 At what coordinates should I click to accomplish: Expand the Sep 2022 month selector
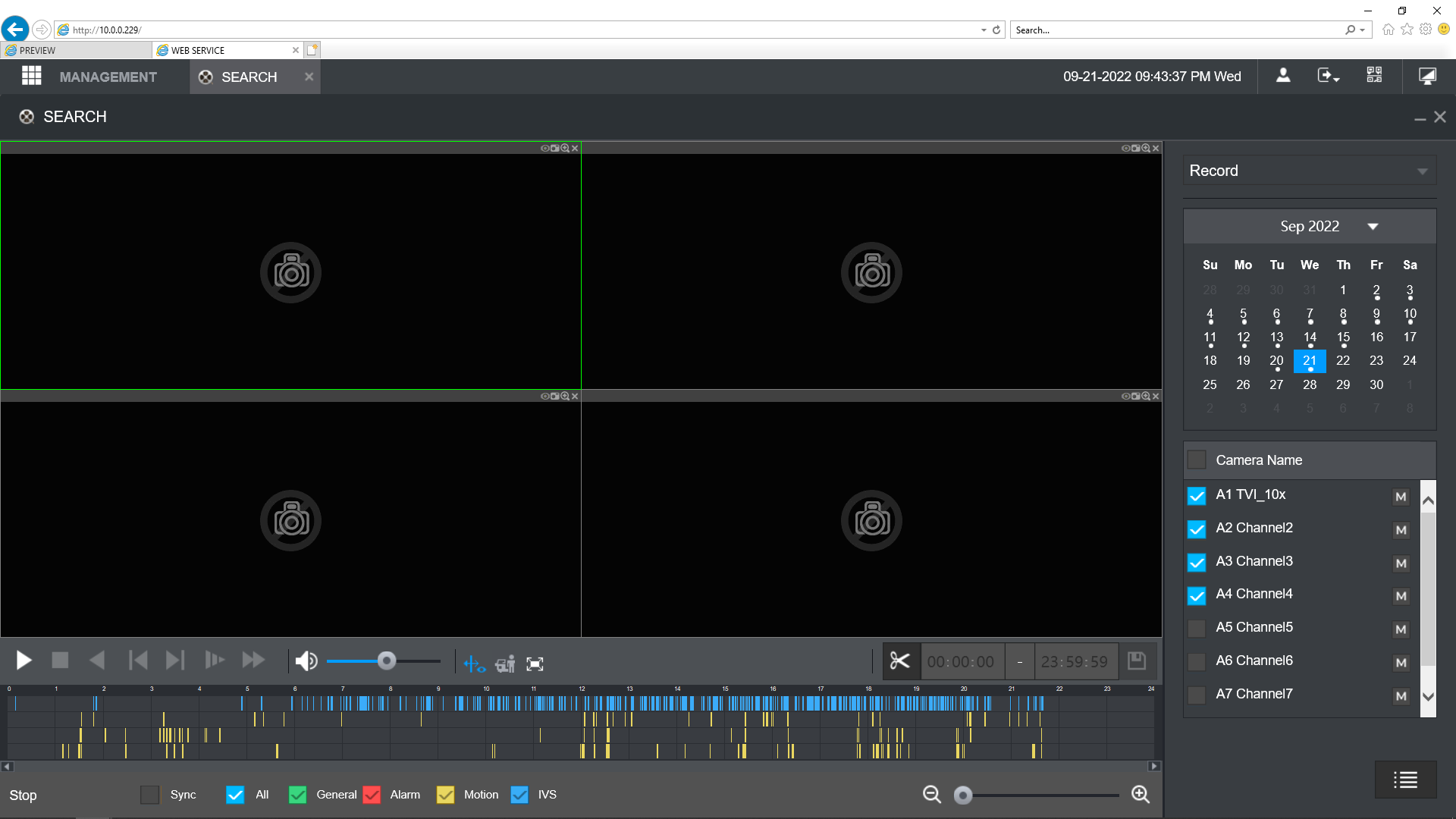[1373, 227]
